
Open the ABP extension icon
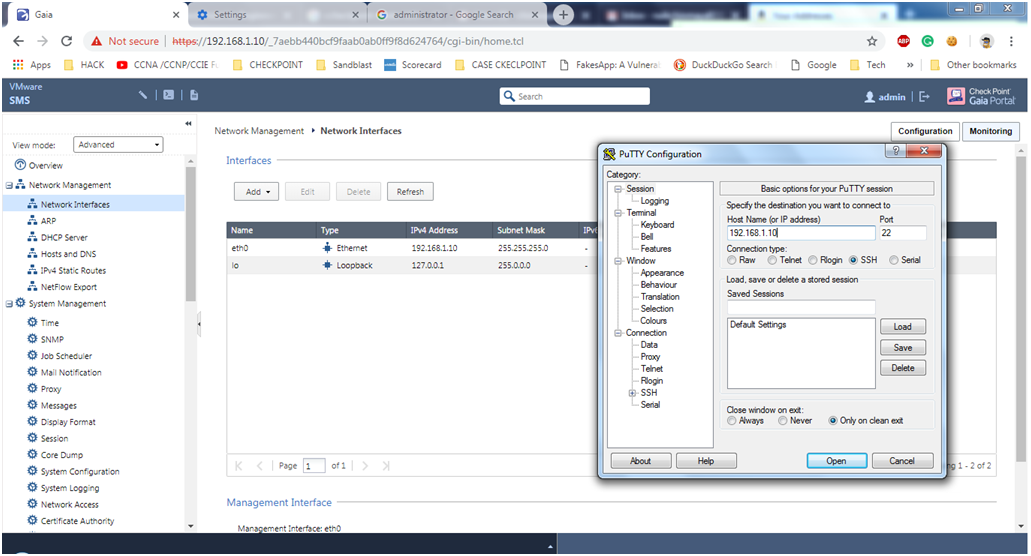pyautogui.click(x=903, y=41)
